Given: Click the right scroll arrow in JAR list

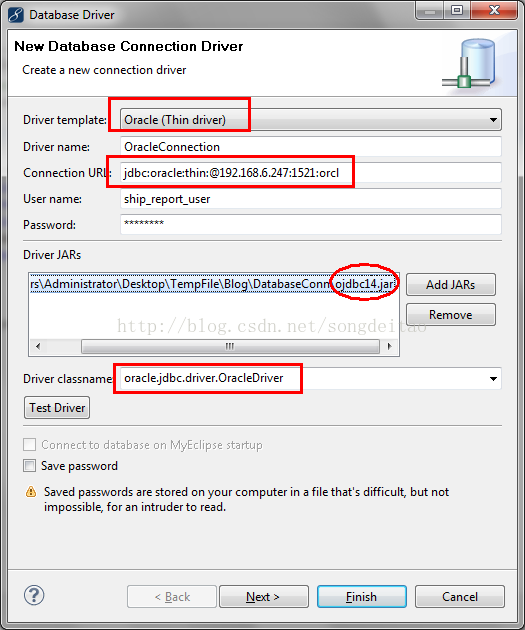Looking at the screenshot, I should click(x=389, y=346).
